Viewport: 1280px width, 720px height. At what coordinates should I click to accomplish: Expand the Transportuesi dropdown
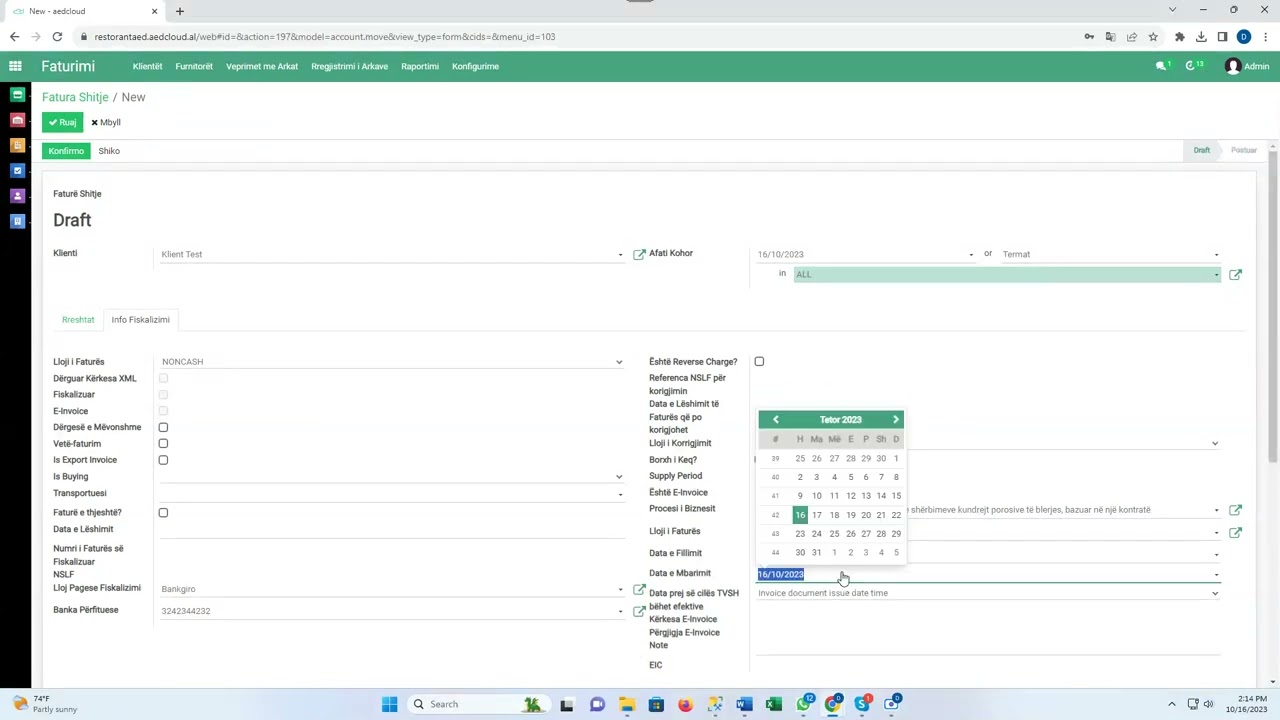pos(620,494)
